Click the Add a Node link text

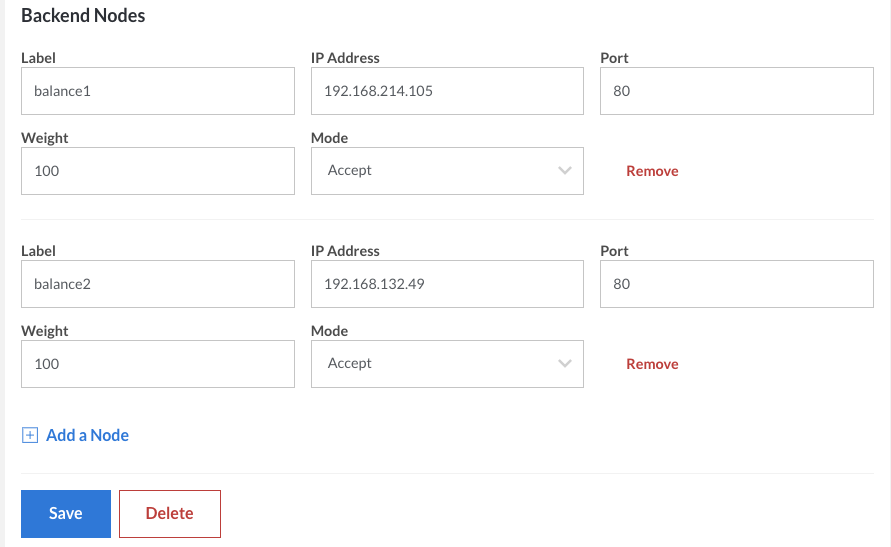pos(87,435)
